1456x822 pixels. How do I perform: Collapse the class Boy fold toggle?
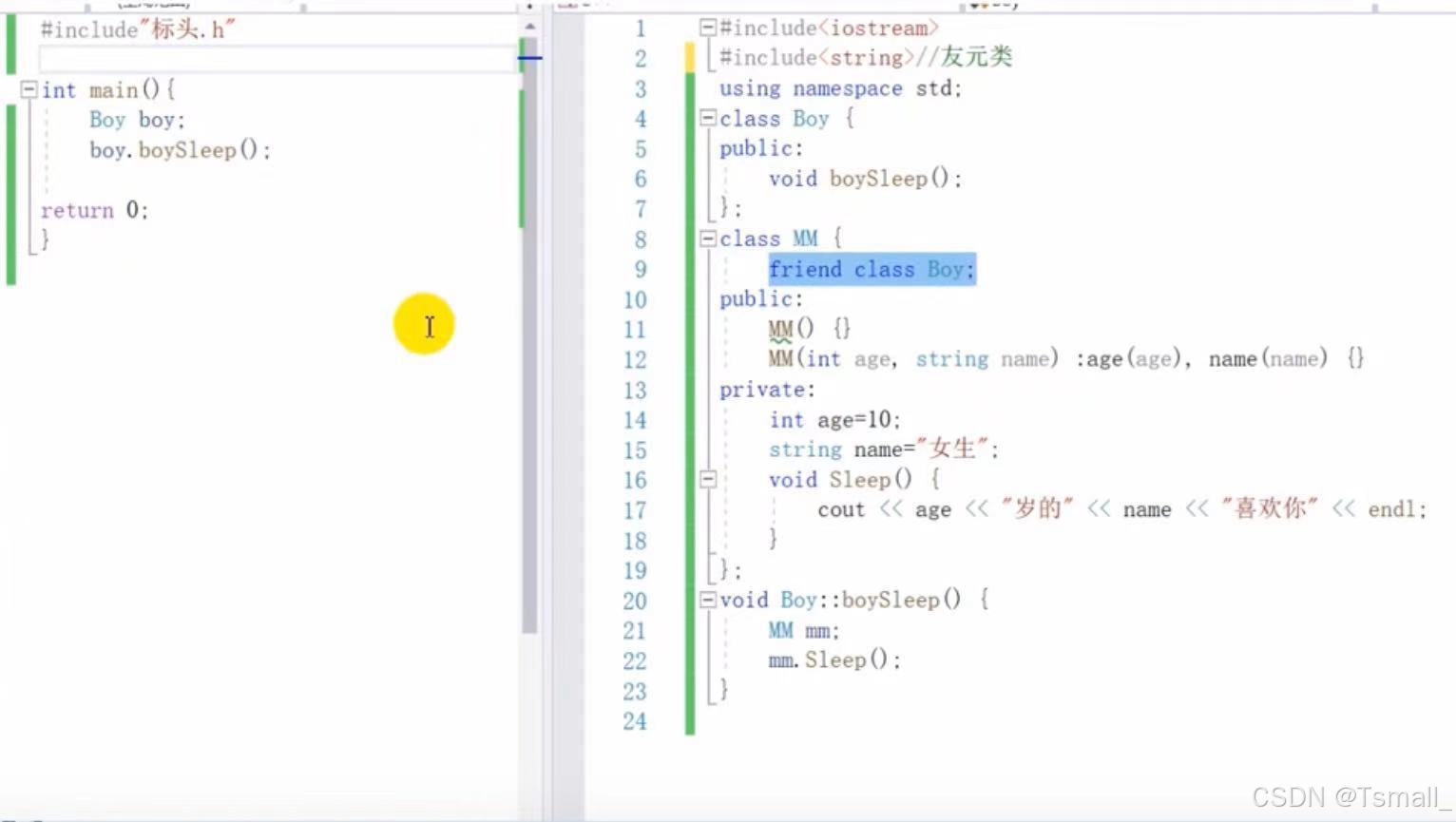[x=708, y=119]
